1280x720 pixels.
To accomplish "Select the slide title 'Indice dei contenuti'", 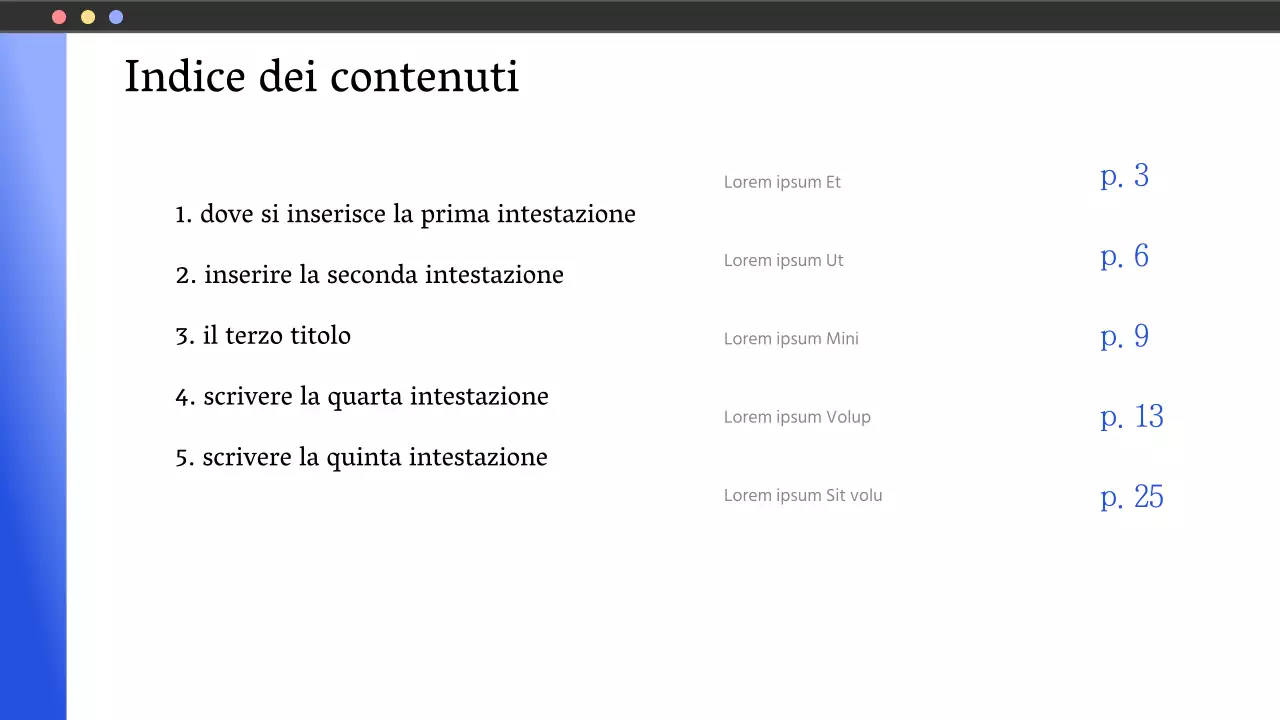I will click(x=321, y=76).
